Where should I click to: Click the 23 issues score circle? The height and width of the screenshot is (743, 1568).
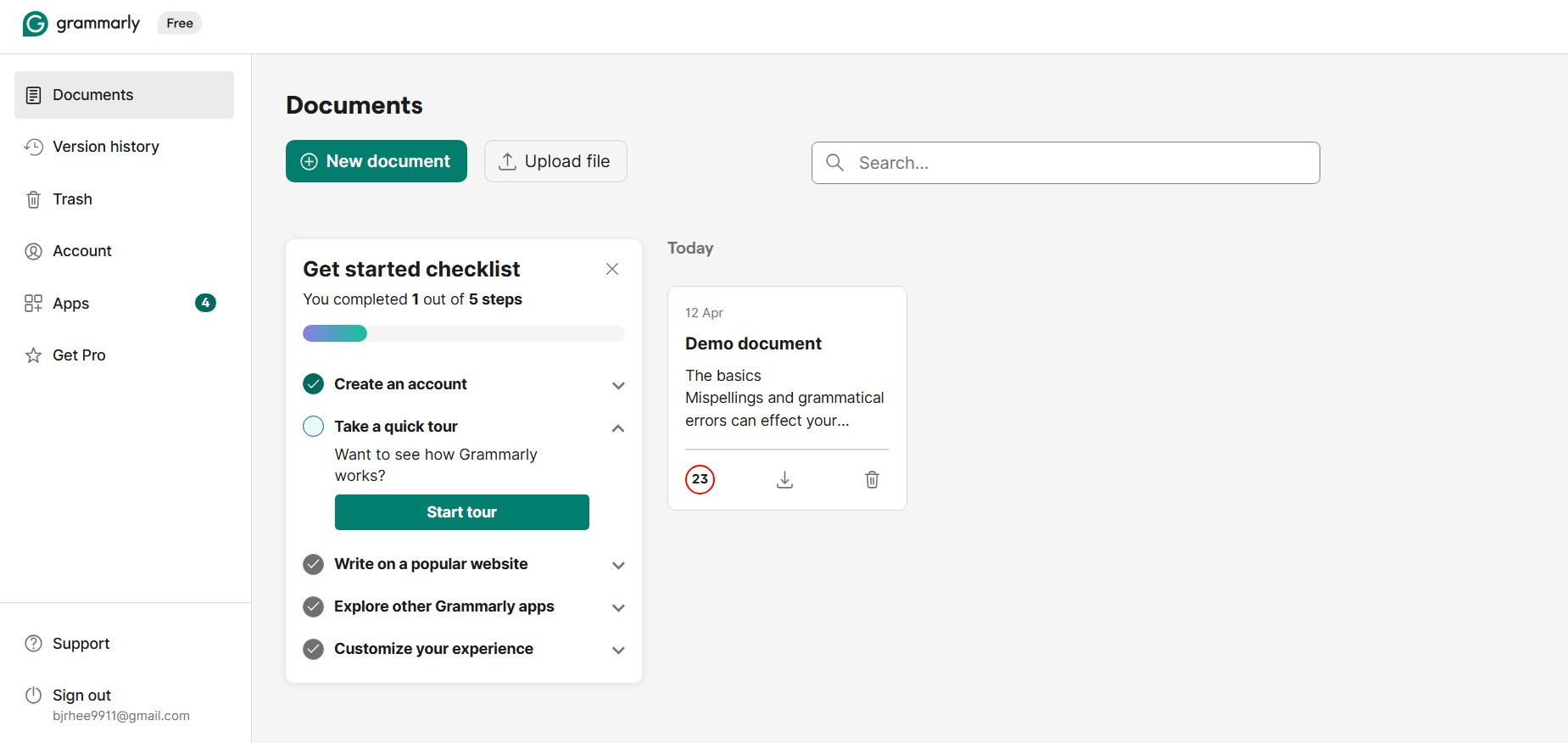click(700, 479)
